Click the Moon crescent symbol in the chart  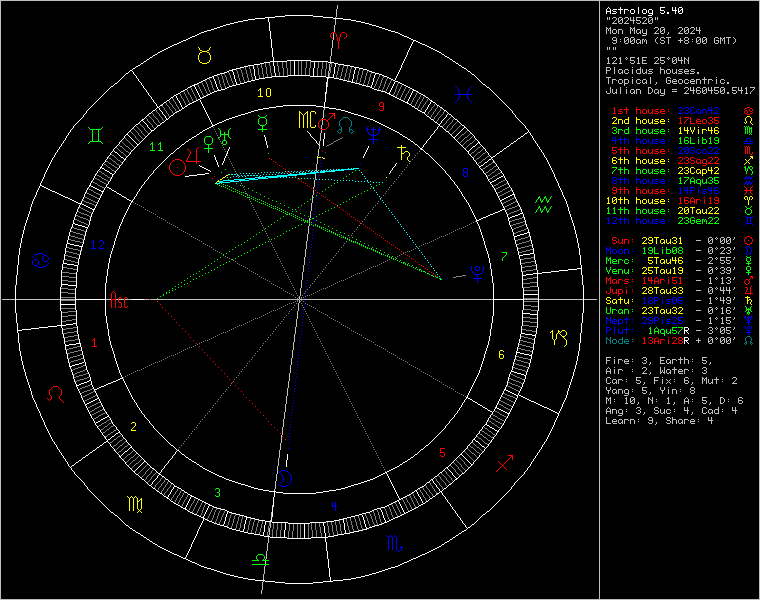285,478
